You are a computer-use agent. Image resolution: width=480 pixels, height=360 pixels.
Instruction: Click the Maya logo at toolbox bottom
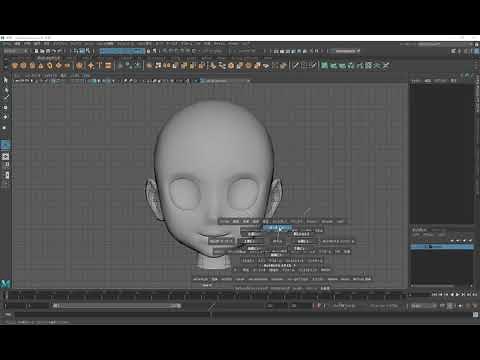point(5,284)
